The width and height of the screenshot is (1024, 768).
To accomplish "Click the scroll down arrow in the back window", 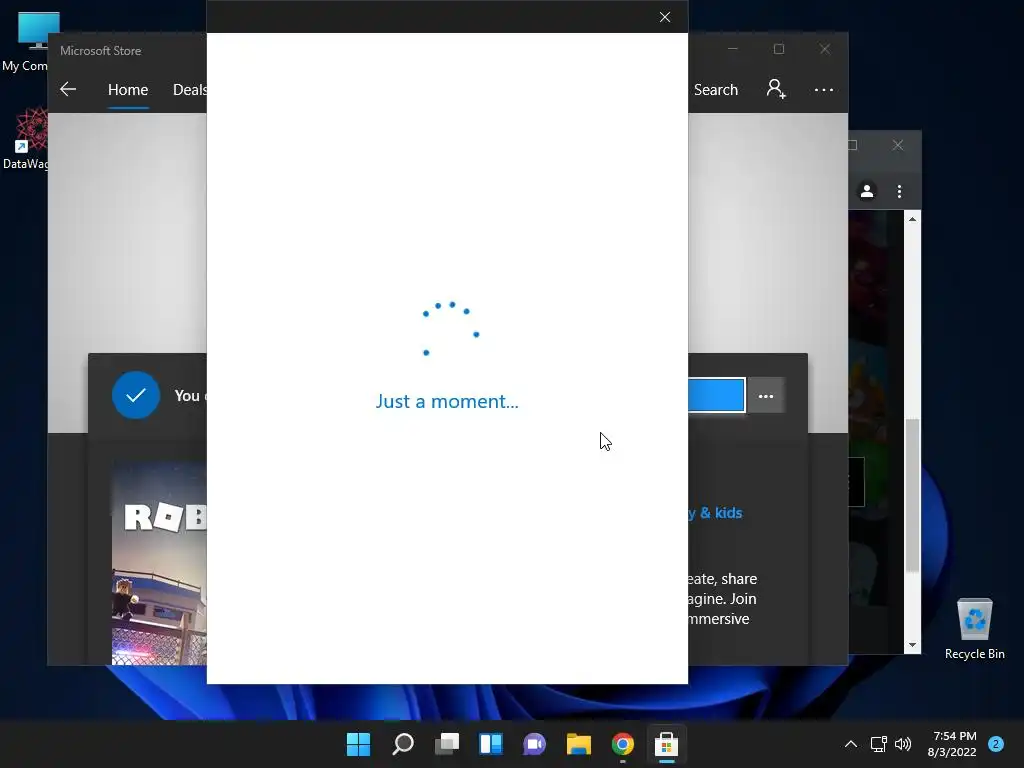I will click(912, 645).
